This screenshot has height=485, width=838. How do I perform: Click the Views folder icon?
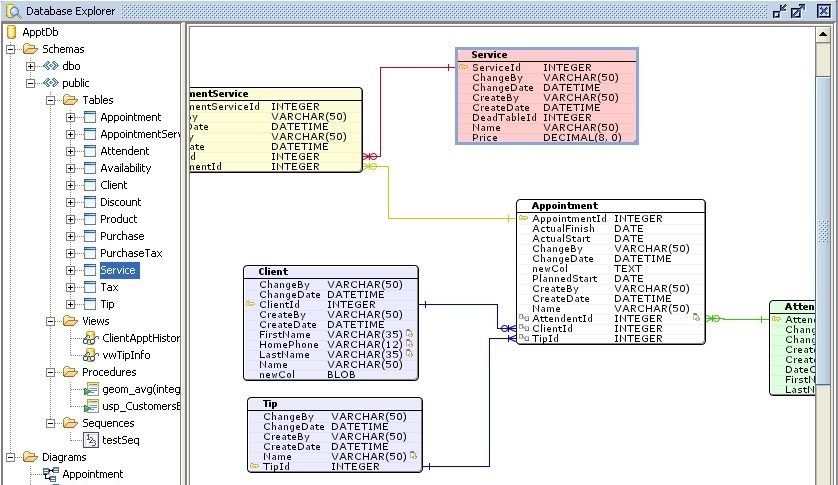pos(71,321)
